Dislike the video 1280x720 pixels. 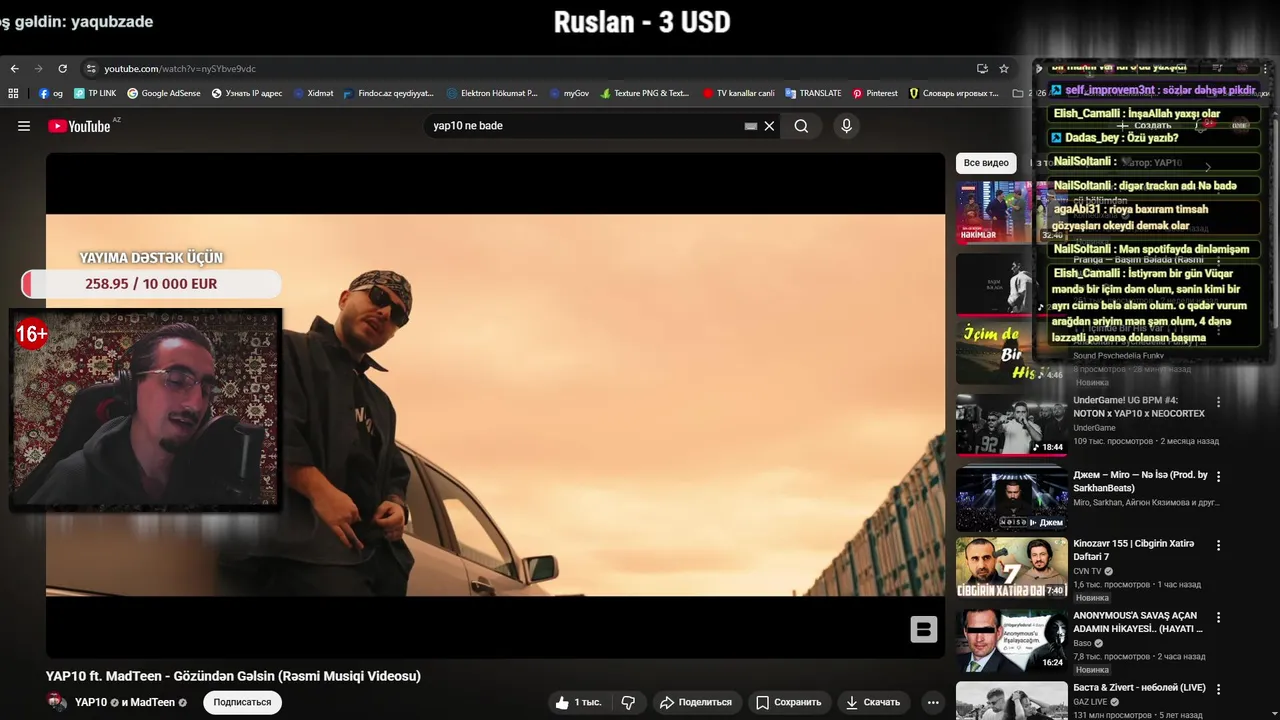click(x=628, y=702)
